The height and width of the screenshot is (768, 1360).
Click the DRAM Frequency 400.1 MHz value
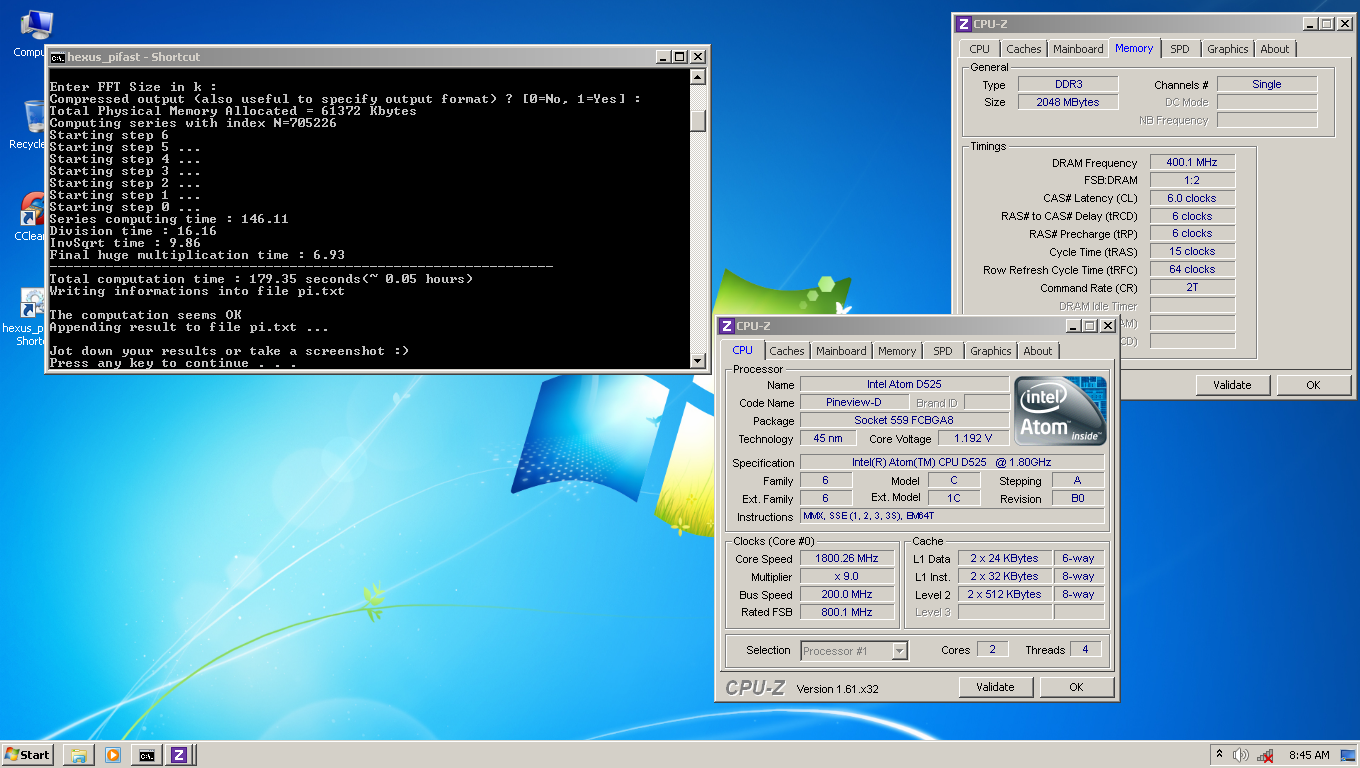click(1192, 162)
